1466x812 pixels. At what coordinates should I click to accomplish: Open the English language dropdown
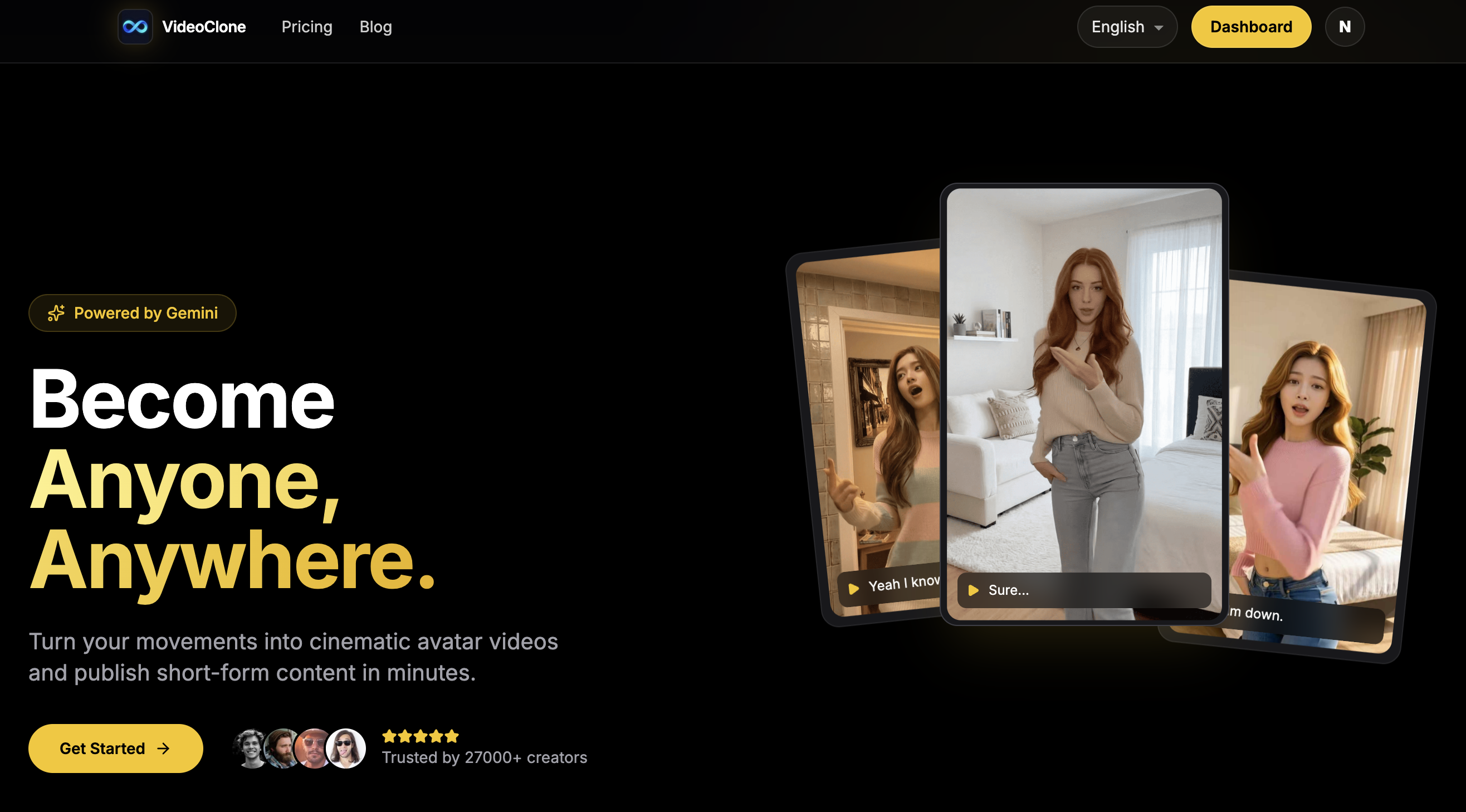tap(1127, 26)
